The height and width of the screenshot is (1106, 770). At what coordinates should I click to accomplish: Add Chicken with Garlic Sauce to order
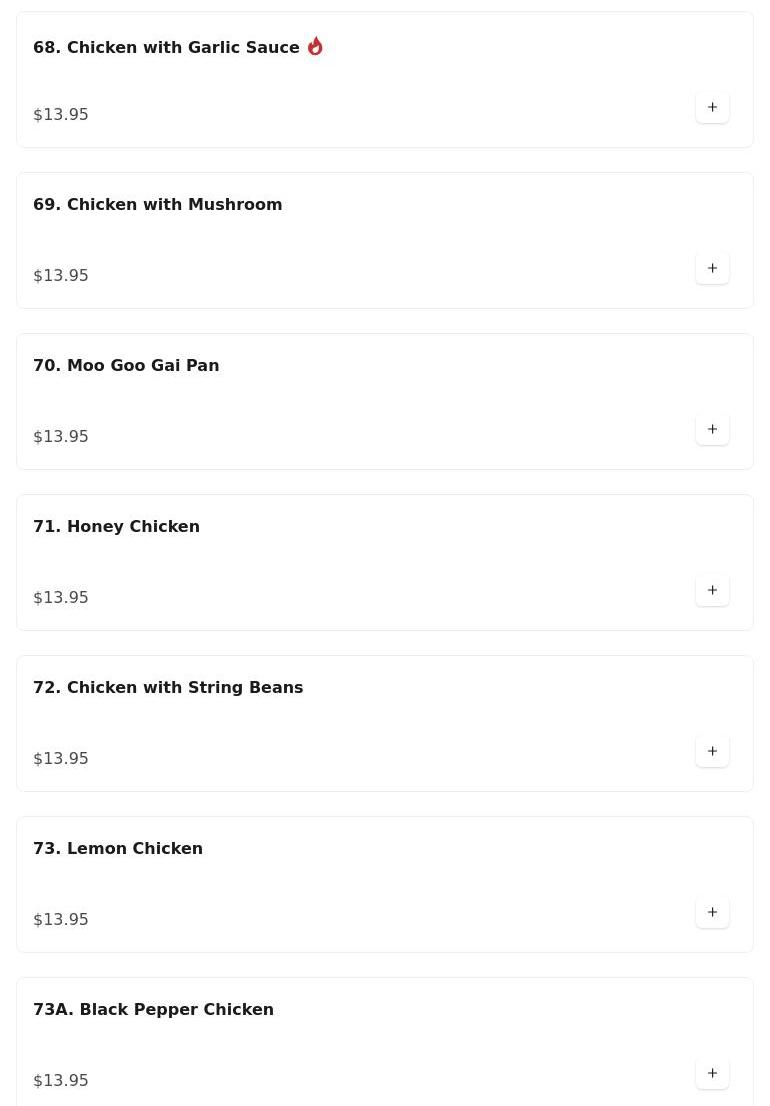712,107
